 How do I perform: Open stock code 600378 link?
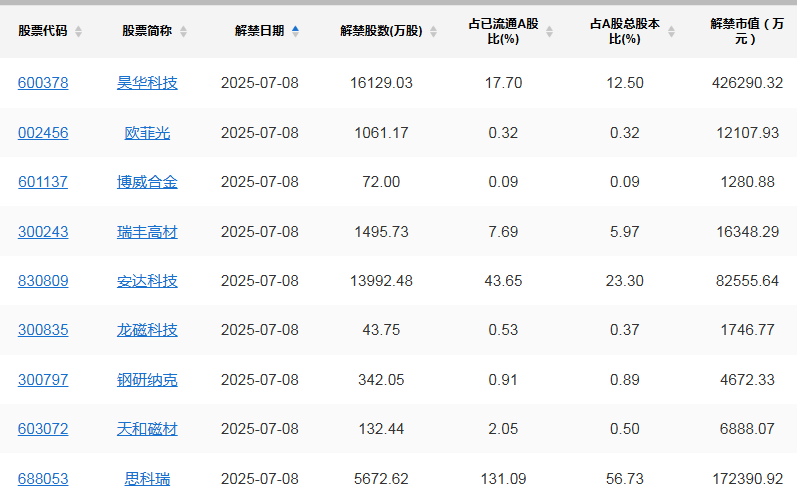pyautogui.click(x=43, y=83)
